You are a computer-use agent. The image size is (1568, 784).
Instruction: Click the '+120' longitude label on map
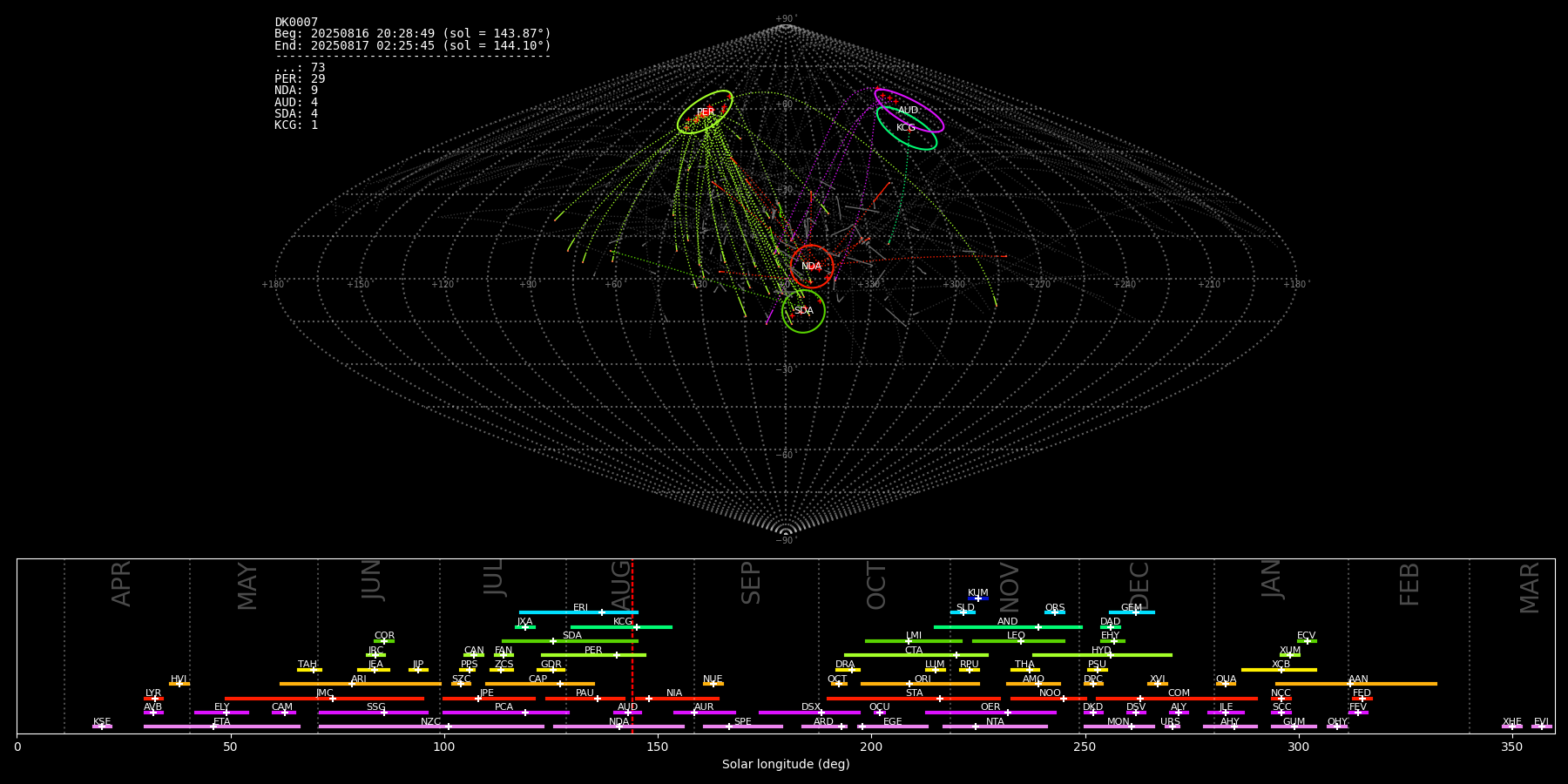coord(443,285)
